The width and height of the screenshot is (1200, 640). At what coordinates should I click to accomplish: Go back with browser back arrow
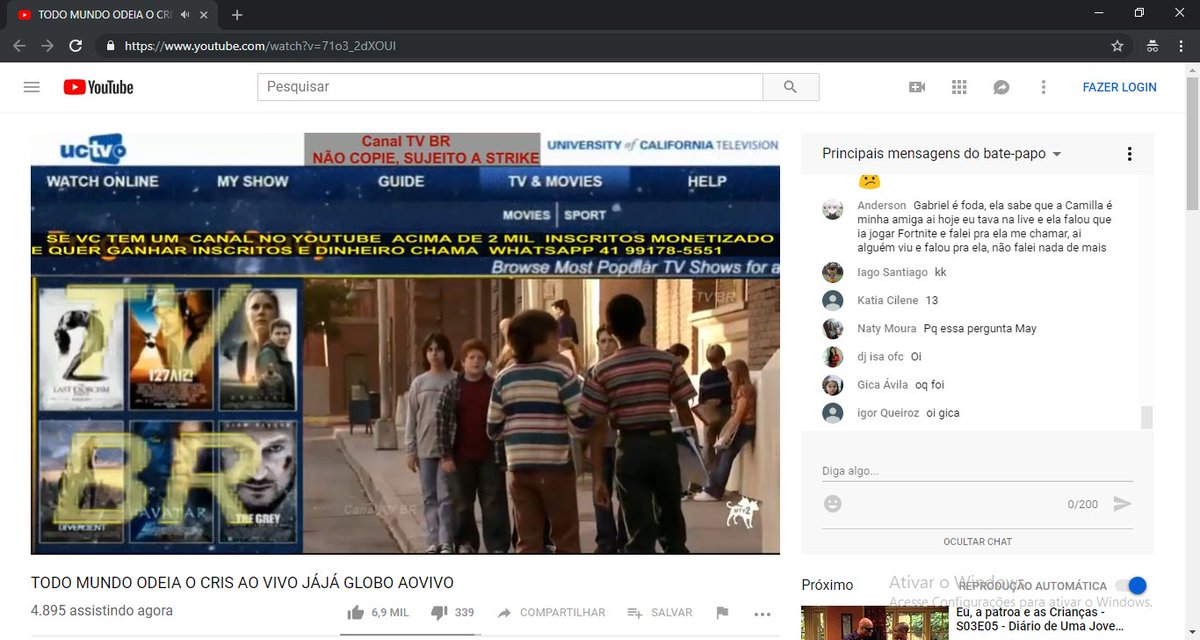pyautogui.click(x=19, y=46)
